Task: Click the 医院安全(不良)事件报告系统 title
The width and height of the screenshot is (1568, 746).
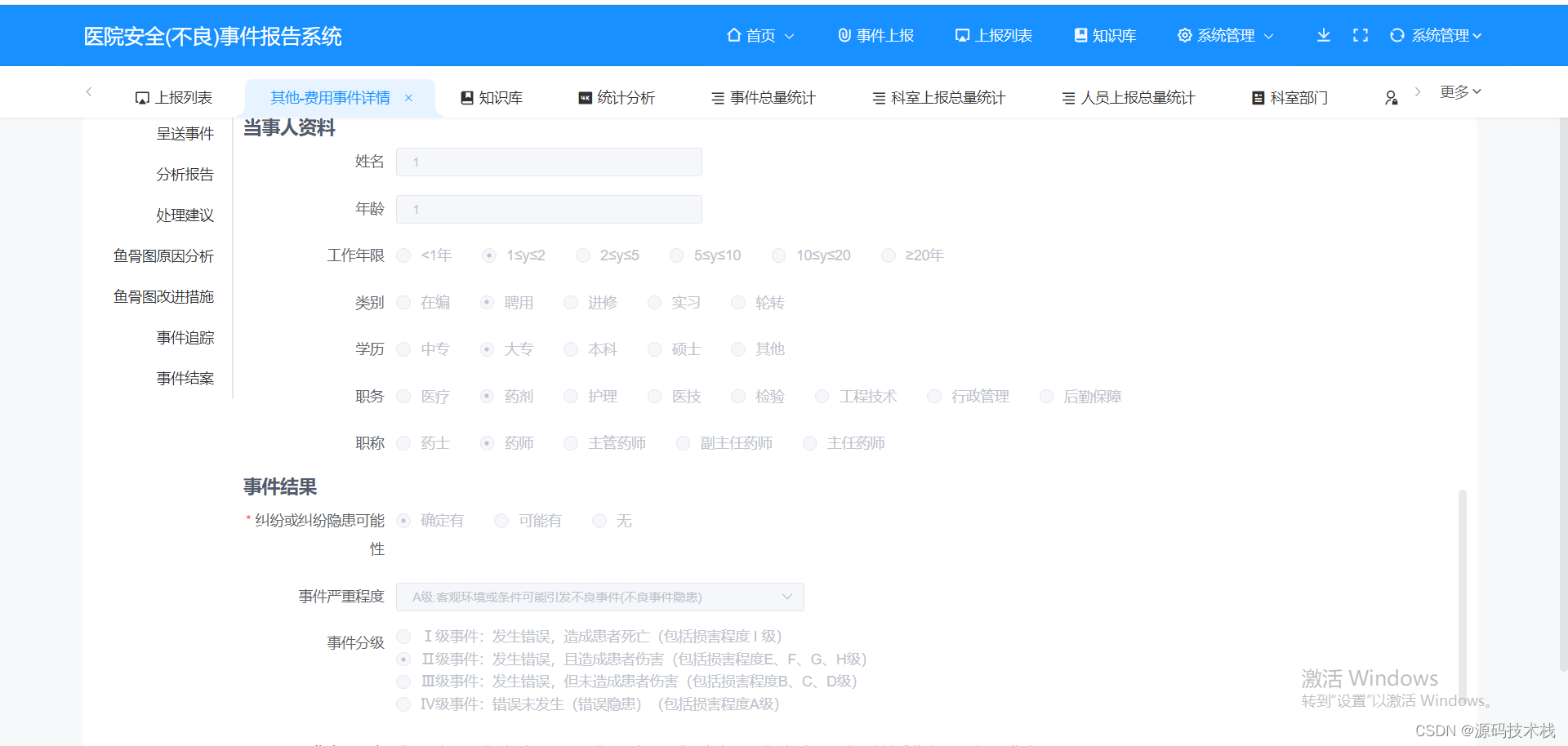Action: tap(213, 37)
